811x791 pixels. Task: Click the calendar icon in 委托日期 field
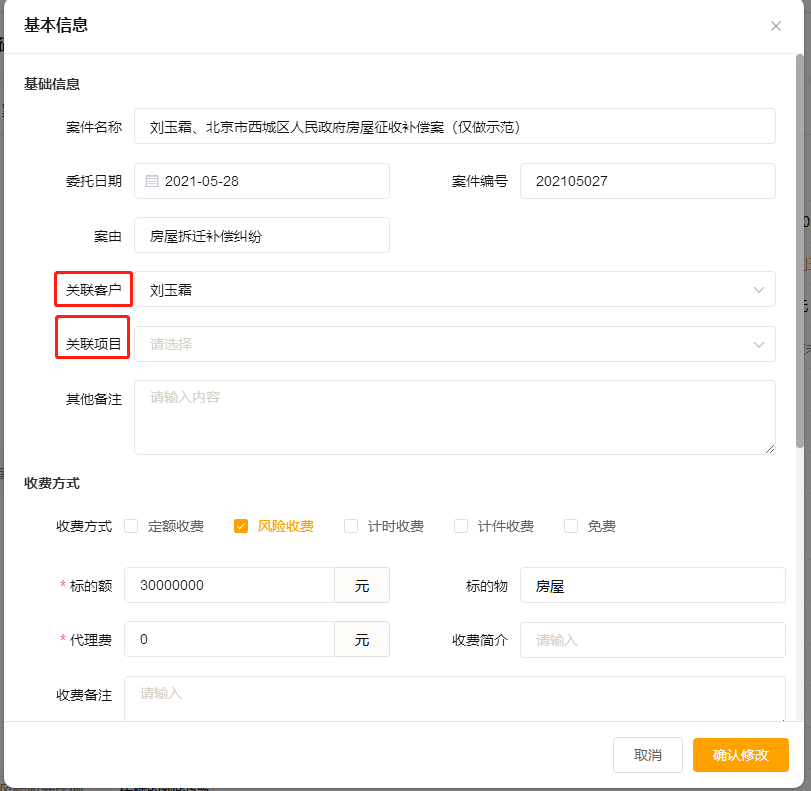tap(152, 181)
